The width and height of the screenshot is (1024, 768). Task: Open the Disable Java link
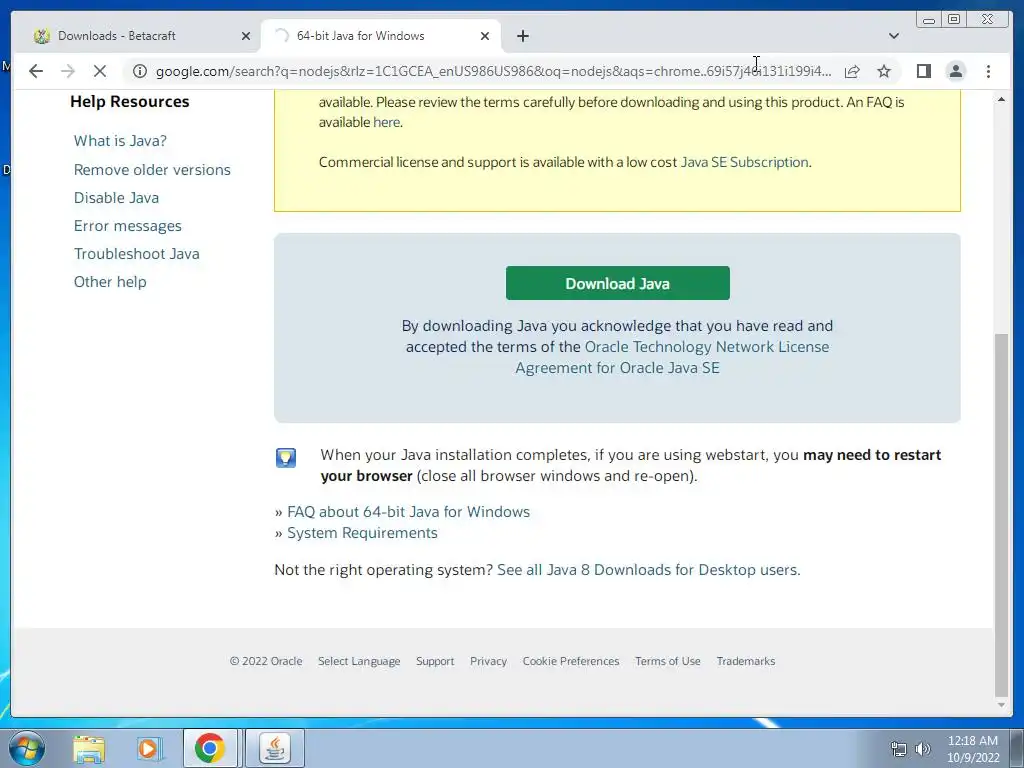[116, 197]
